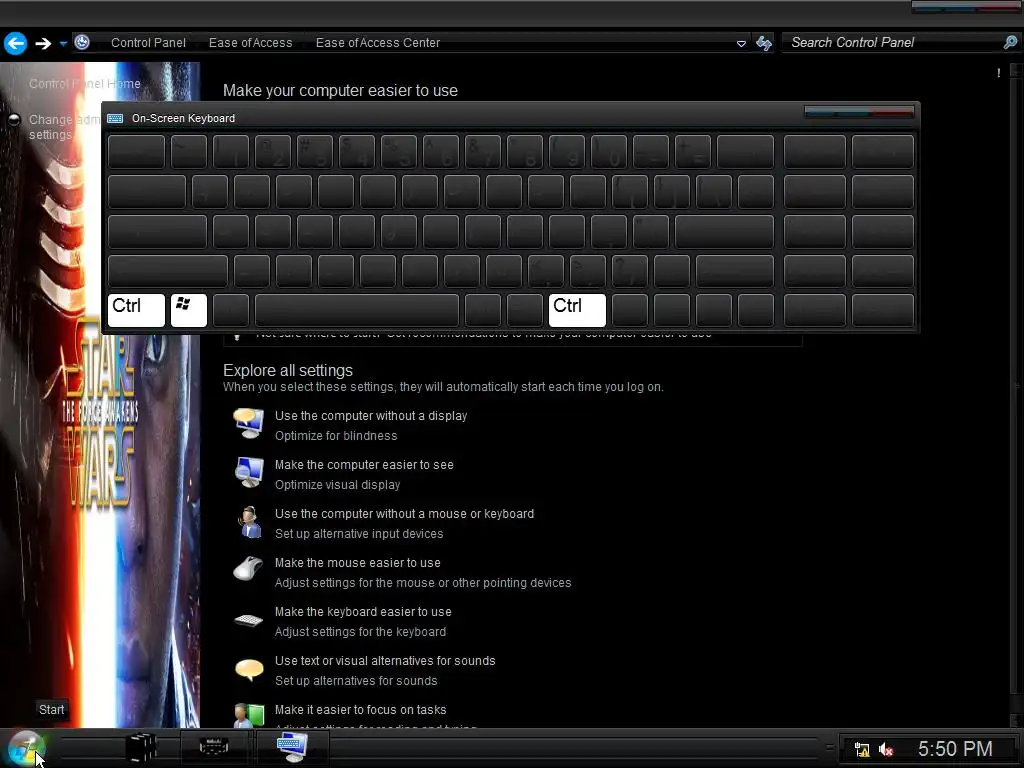1024x768 pixels.
Task: Click the Make computer easier to see icon
Action: pos(249,473)
